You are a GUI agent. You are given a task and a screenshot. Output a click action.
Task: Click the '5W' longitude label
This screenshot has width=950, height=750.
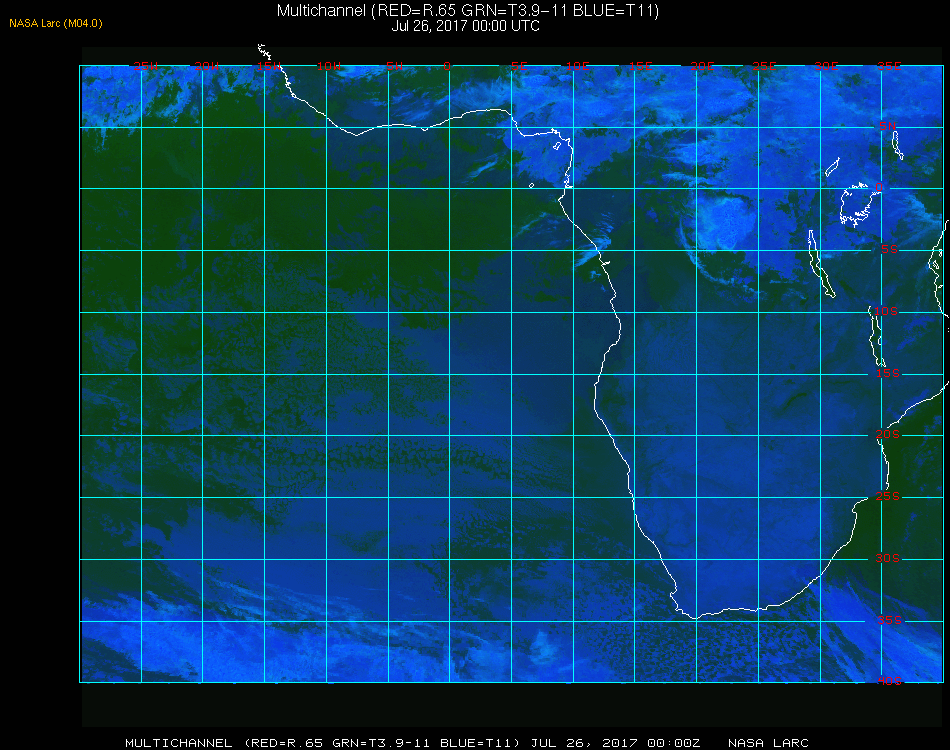394,66
